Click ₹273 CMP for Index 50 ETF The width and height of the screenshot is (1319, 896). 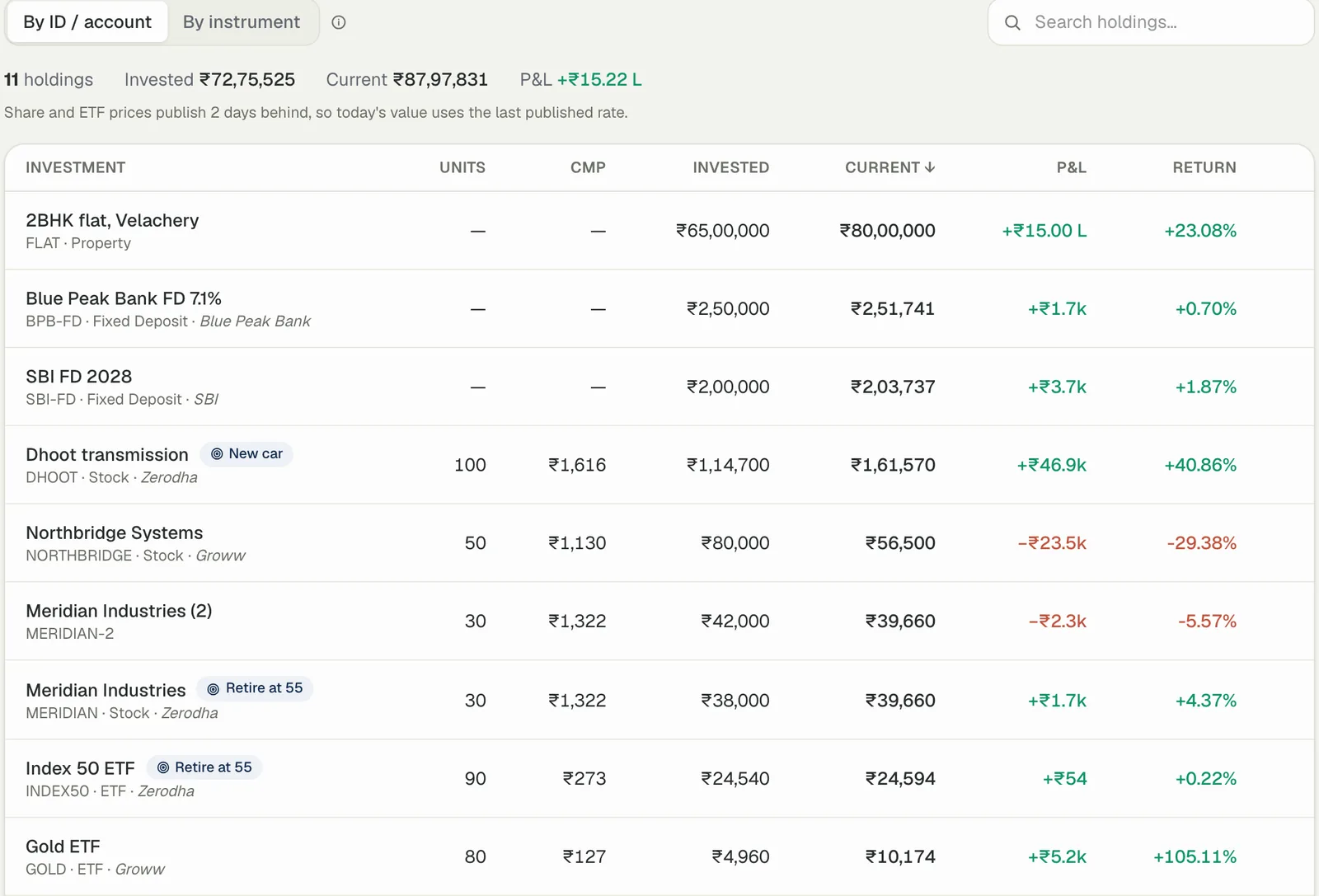coord(584,779)
